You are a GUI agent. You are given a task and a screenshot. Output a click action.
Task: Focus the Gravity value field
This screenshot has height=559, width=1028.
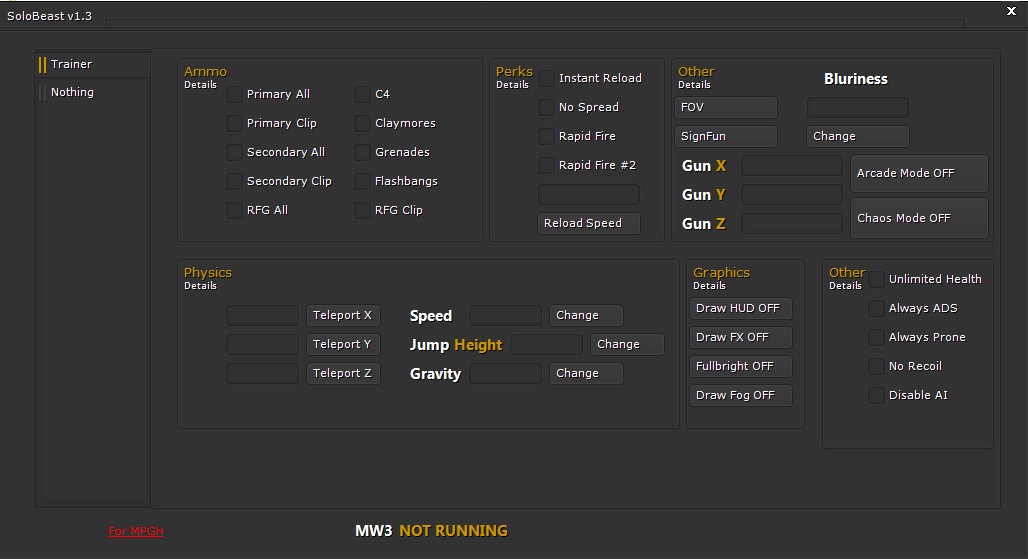[505, 373]
